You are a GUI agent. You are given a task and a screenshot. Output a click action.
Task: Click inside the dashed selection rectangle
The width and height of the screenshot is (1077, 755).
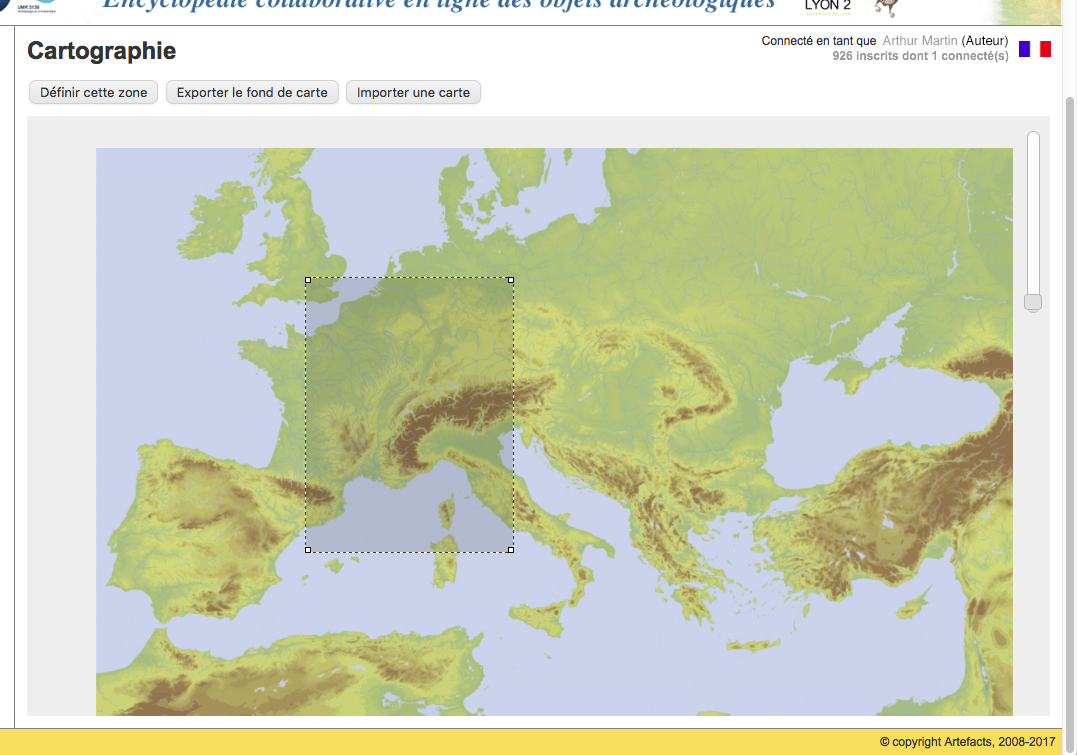tap(410, 415)
